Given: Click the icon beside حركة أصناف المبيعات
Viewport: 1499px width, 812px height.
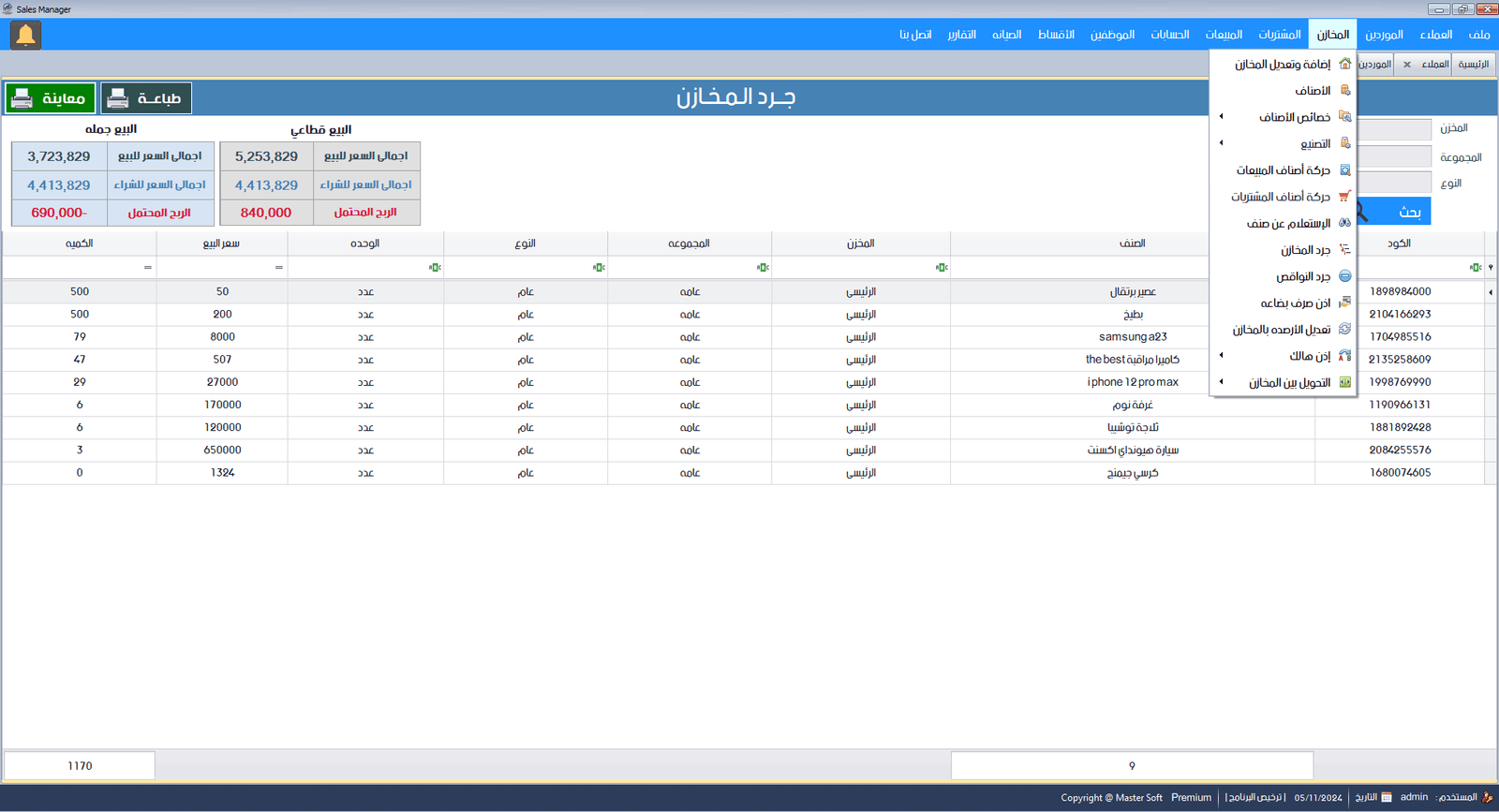Looking at the screenshot, I should tap(1344, 170).
